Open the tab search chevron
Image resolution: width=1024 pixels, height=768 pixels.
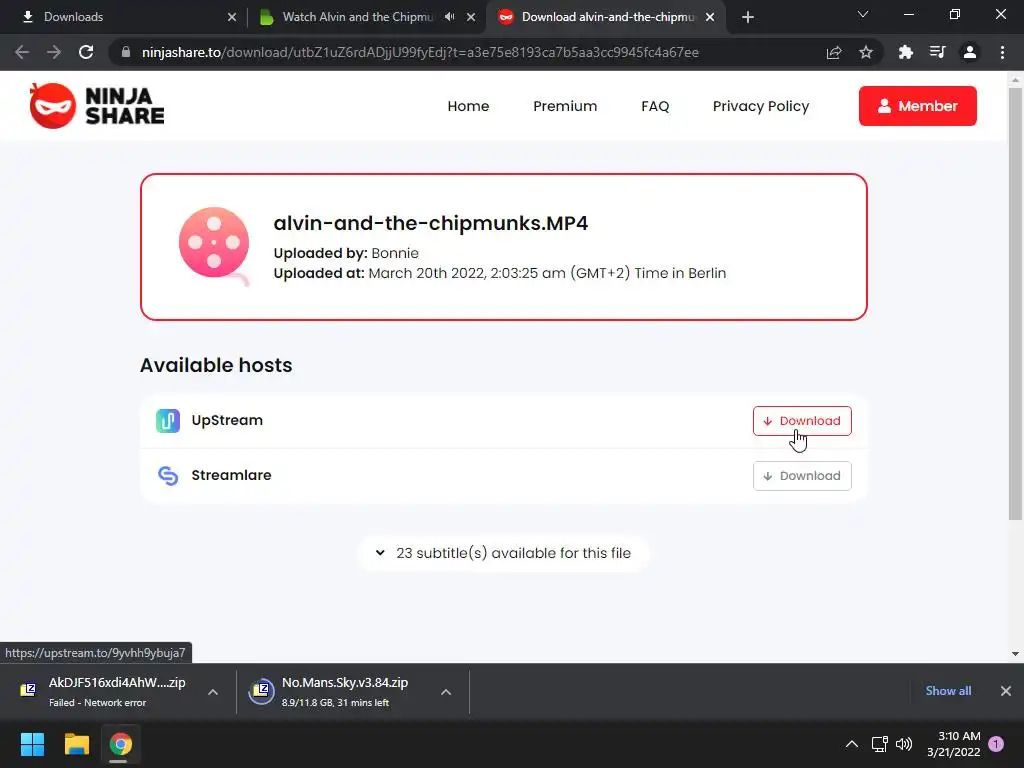tap(863, 14)
